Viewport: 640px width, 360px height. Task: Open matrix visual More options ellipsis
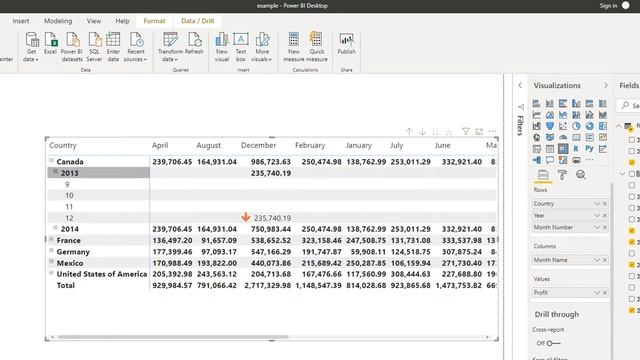[492, 131]
